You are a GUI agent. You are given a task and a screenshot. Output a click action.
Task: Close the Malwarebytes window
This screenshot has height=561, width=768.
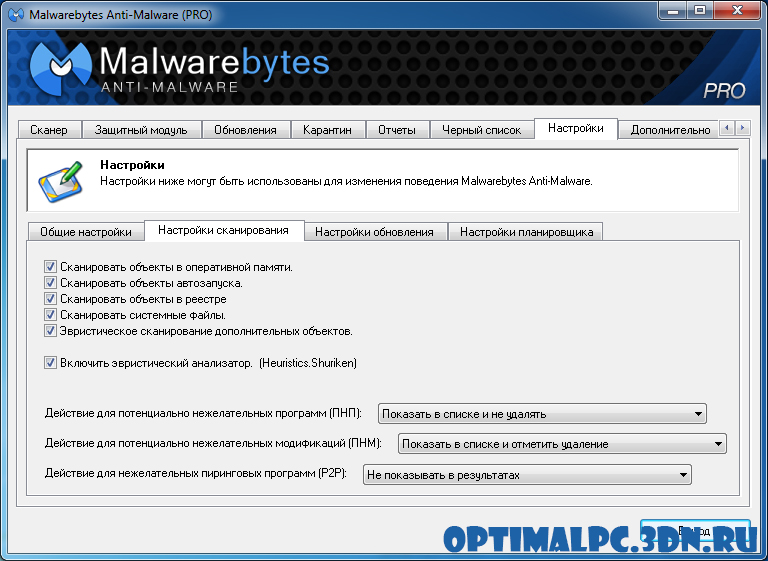coord(738,11)
